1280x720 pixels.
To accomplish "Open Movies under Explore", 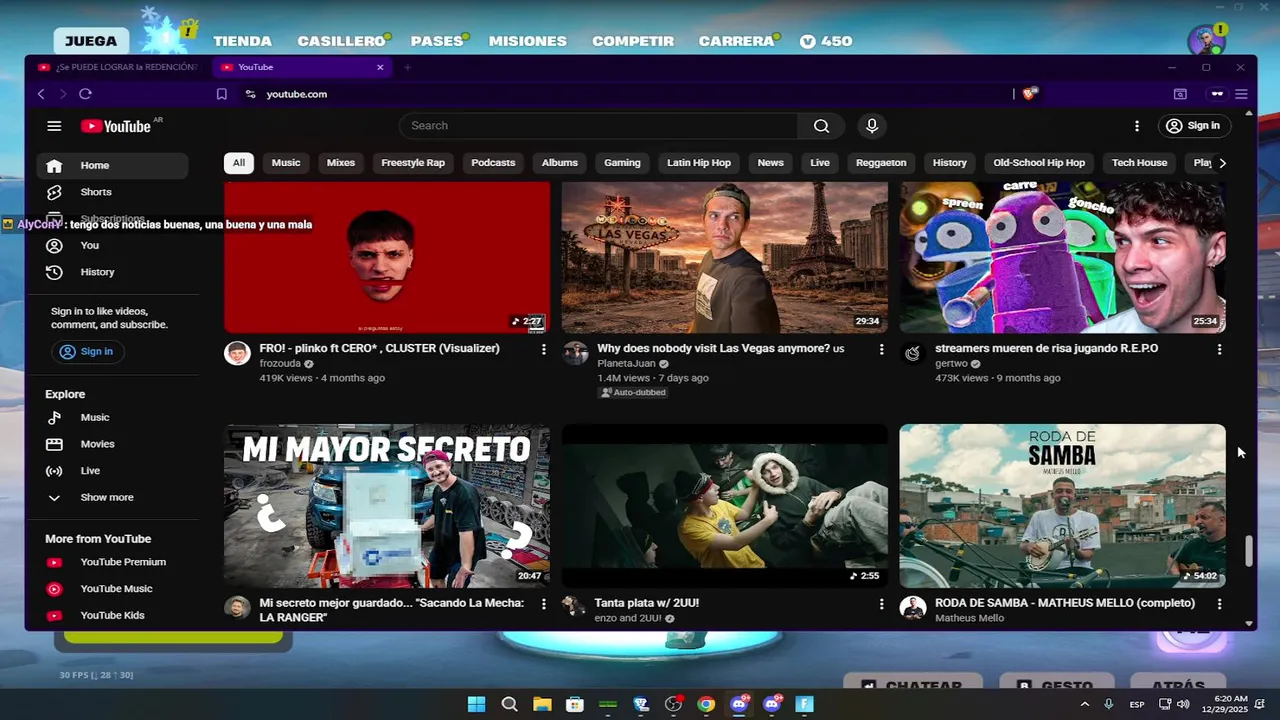I will (112, 444).
